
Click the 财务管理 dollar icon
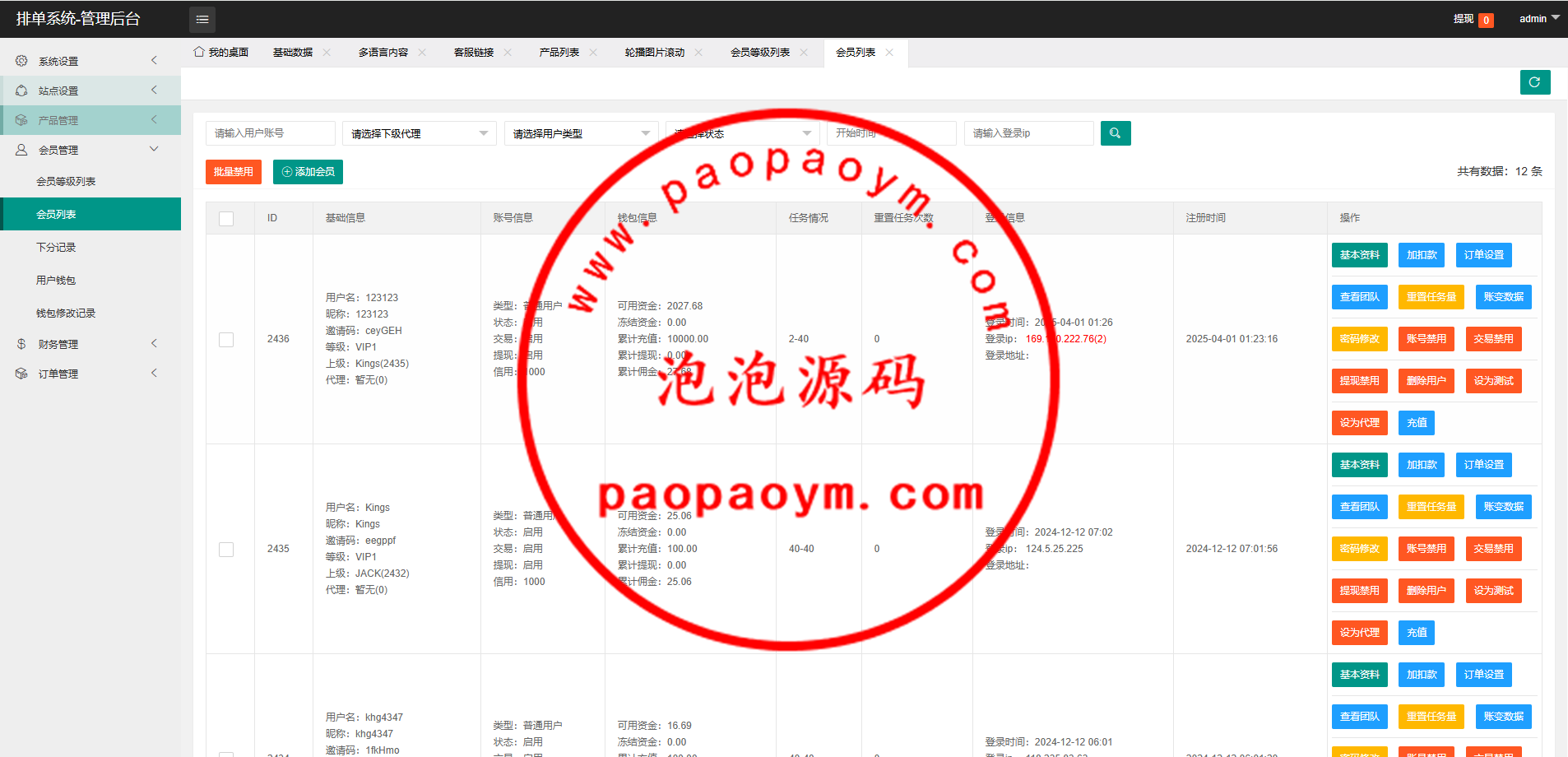[x=21, y=344]
